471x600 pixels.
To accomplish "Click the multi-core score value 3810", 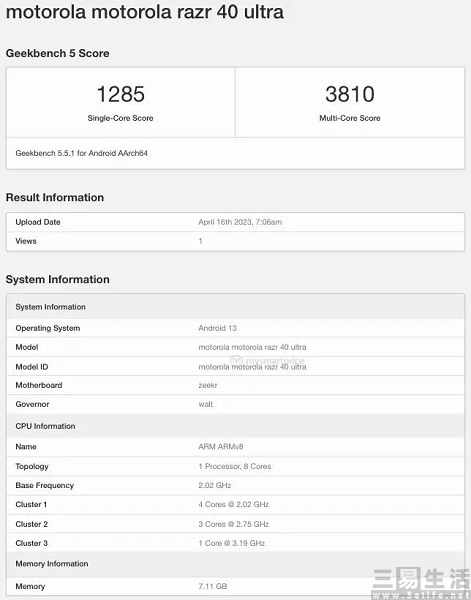I will [350, 94].
